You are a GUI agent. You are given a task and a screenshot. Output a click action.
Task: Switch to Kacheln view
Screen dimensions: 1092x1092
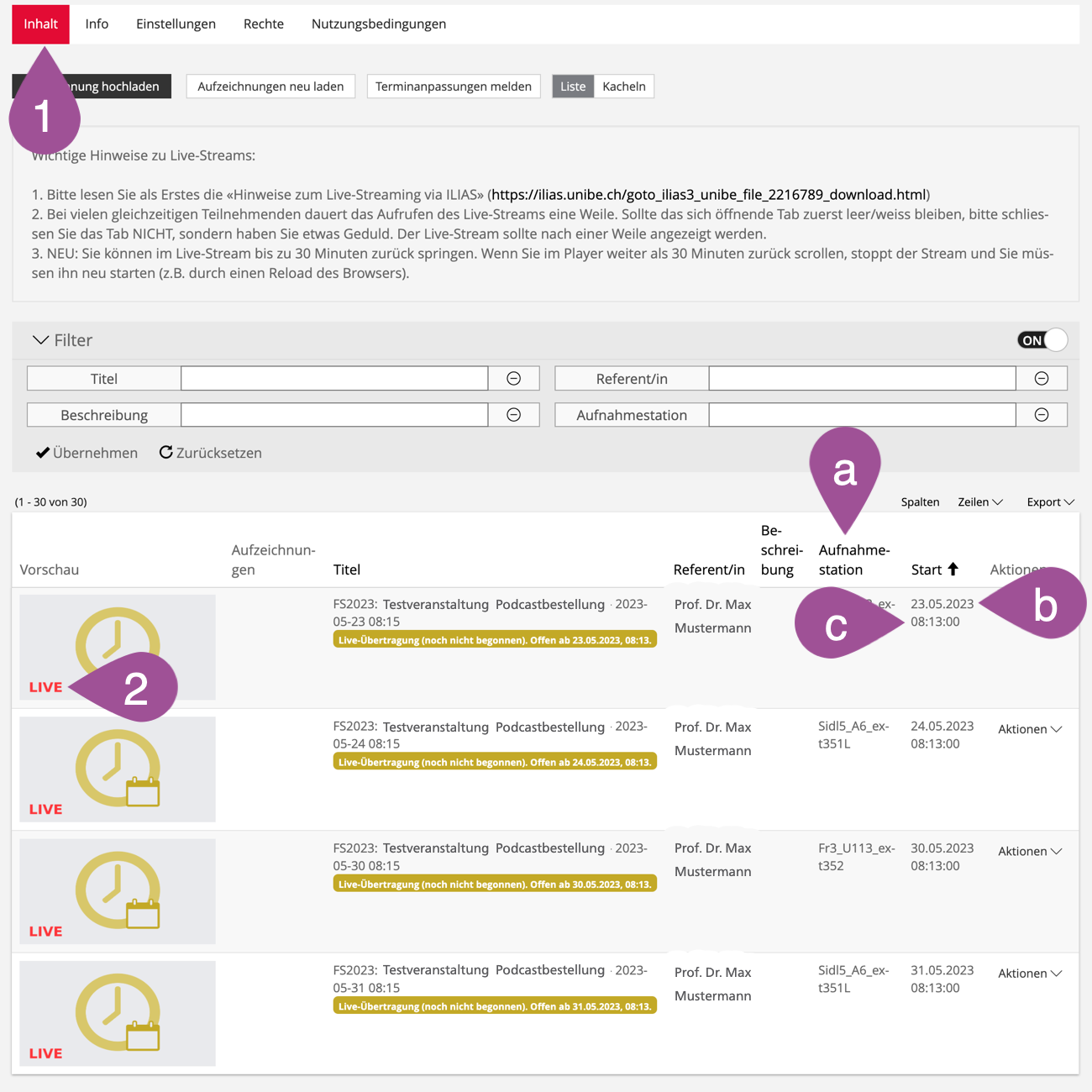click(623, 87)
